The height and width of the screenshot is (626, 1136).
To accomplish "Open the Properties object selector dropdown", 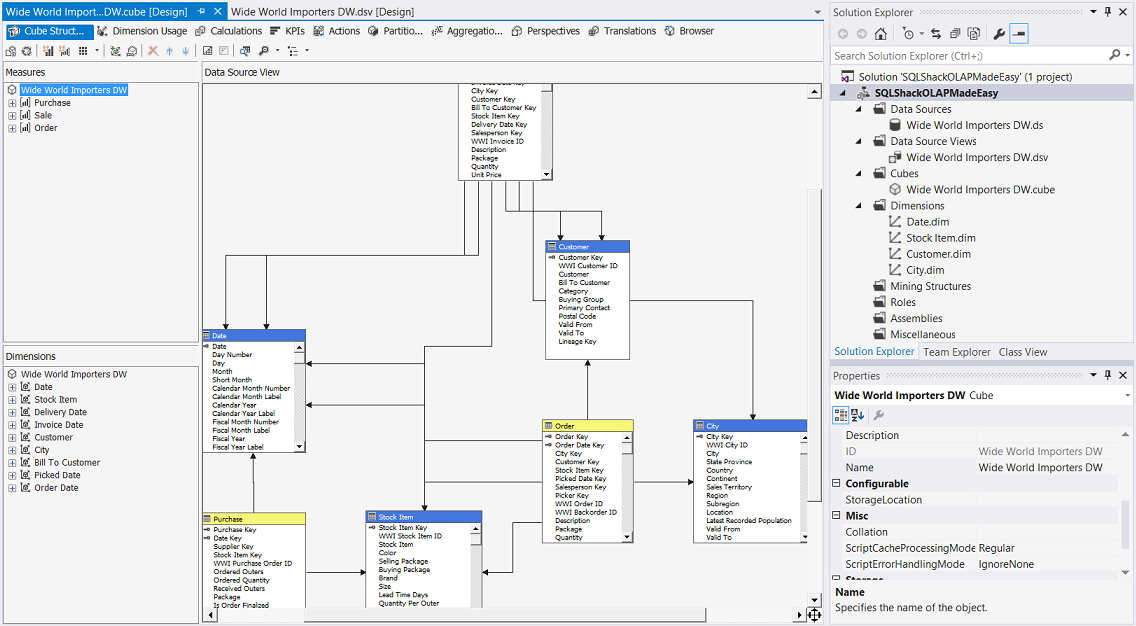I will (1127, 396).
